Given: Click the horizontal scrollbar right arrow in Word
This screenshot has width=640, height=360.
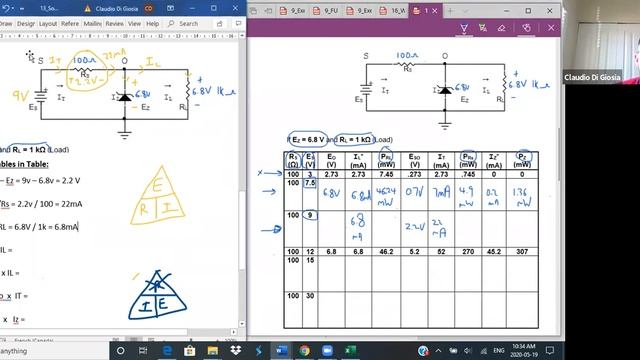Looking at the screenshot, I should click(233, 332).
